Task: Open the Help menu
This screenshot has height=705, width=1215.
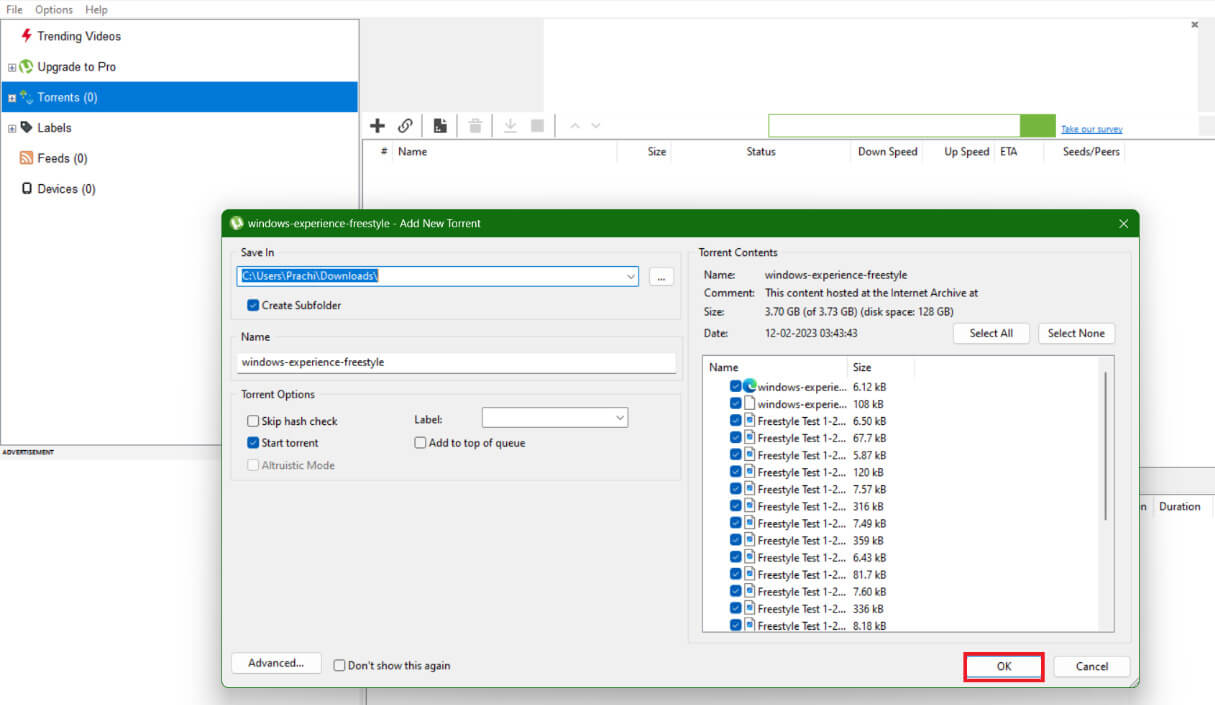Action: [x=96, y=9]
